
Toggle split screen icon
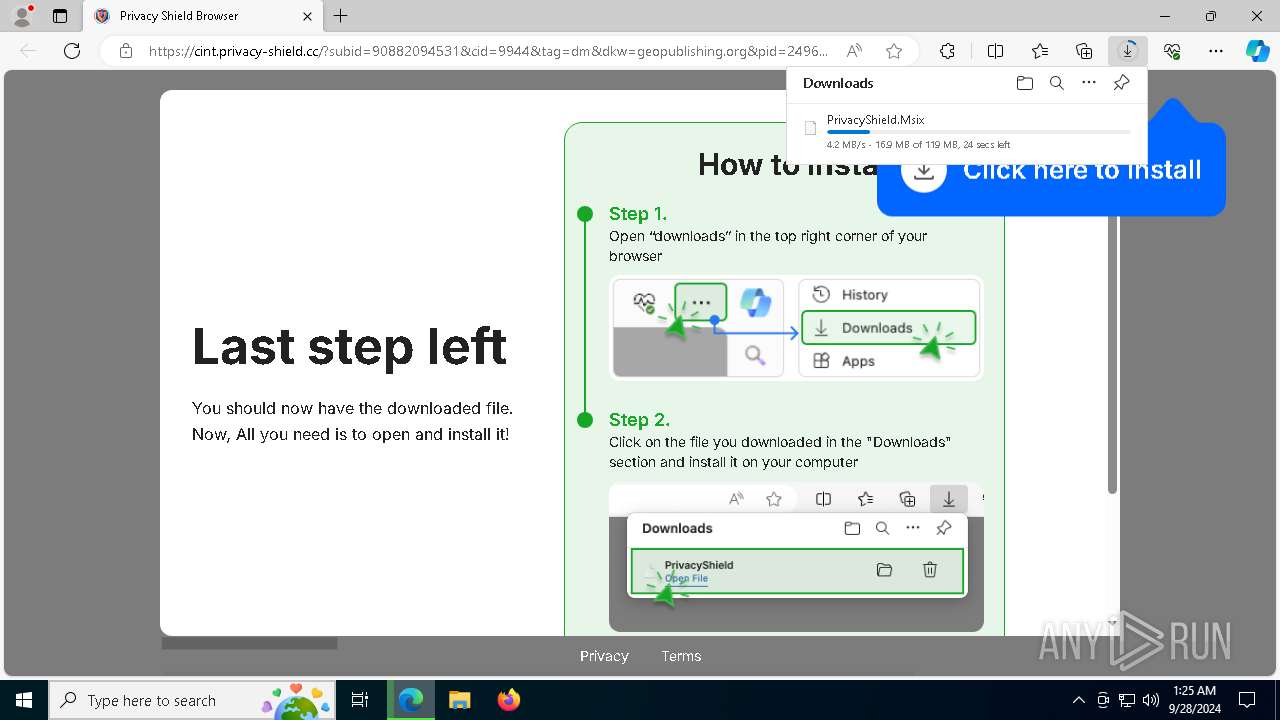click(995, 51)
